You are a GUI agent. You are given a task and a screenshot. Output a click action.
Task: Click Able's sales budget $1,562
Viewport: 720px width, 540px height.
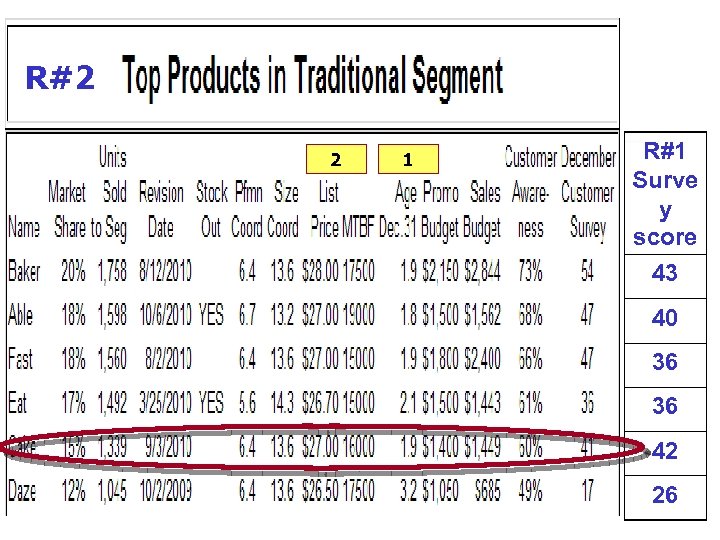(482, 315)
